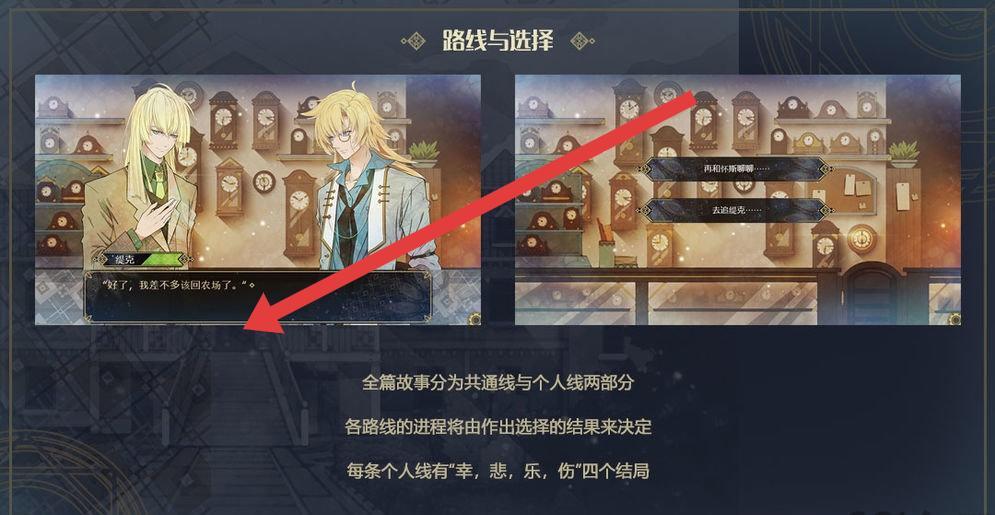Click the dialogue box reading 好了，我差不多该回农场了
The height and width of the screenshot is (515, 995).
pos(258,297)
